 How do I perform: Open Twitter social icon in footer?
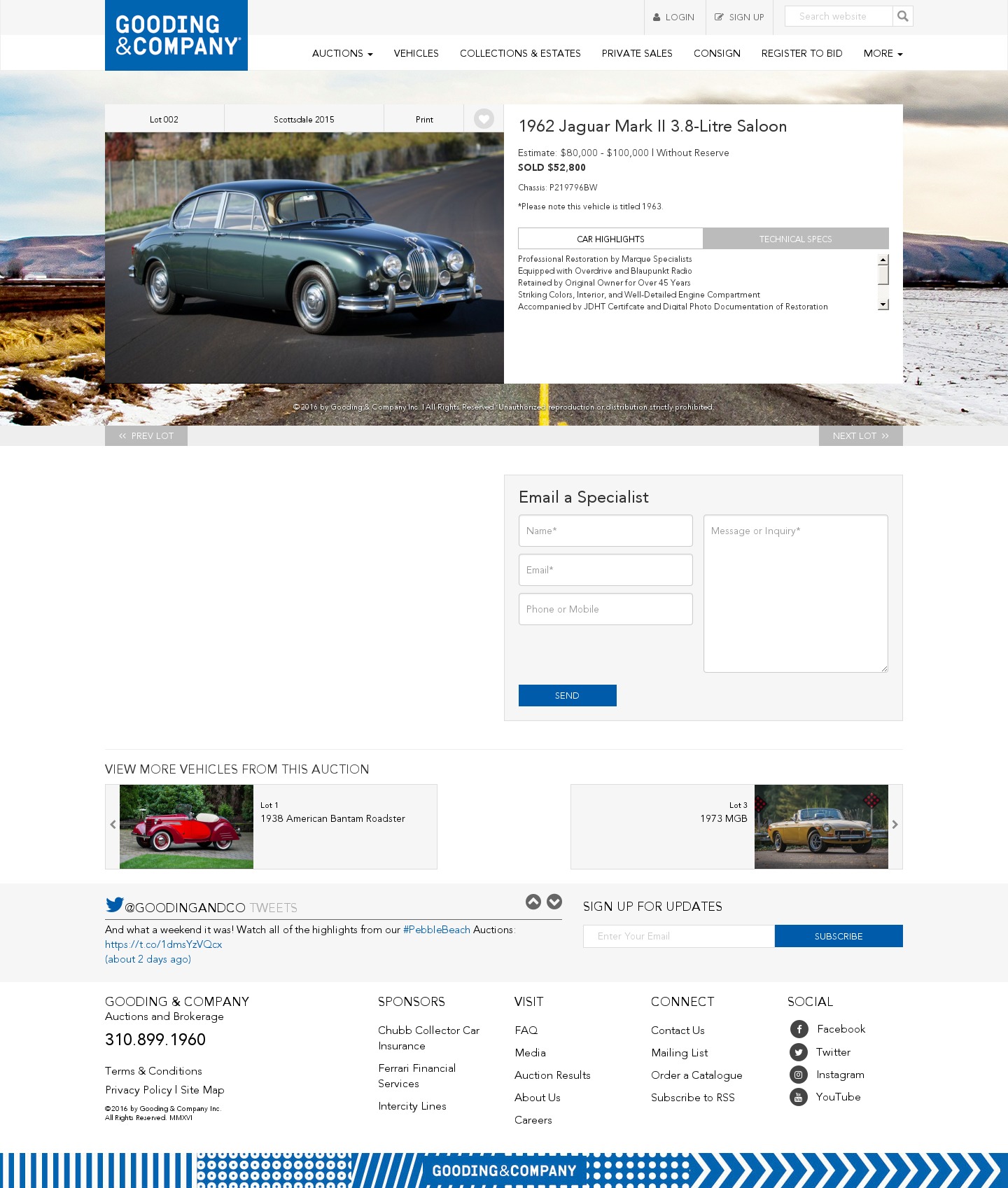(799, 1052)
